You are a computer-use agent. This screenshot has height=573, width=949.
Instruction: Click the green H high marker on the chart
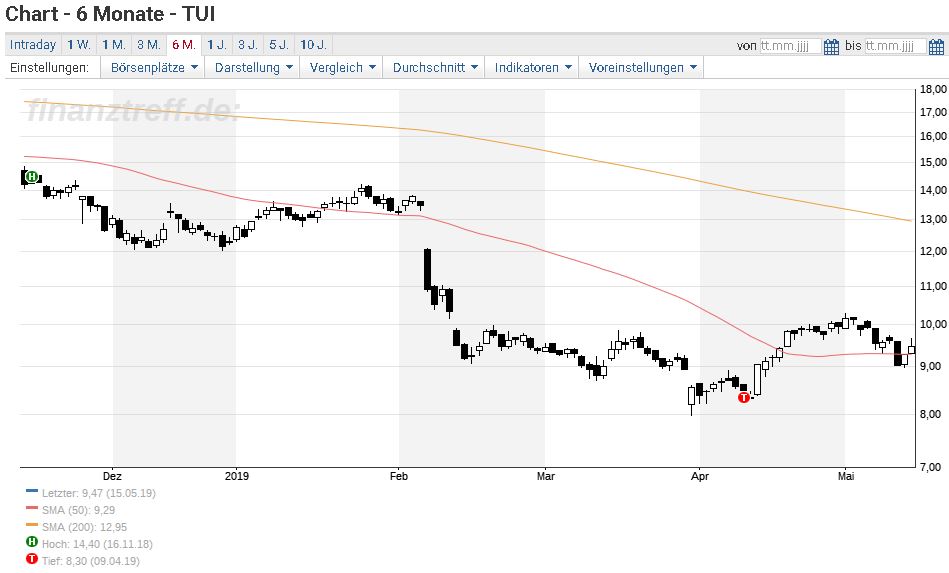[31, 177]
